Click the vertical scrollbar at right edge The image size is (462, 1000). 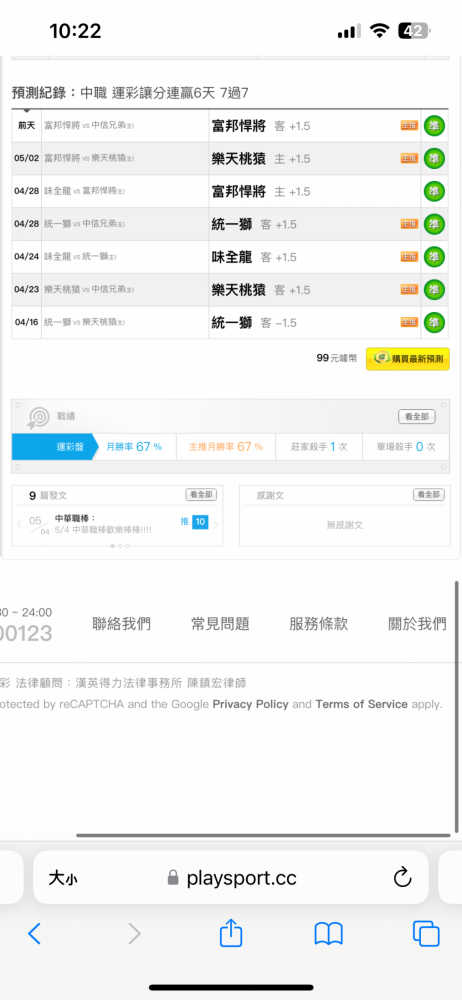457,707
